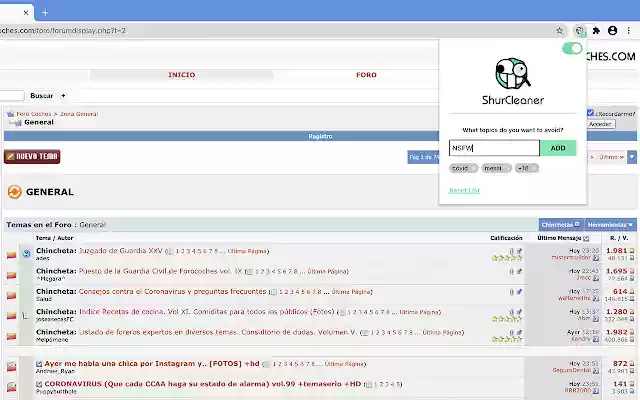This screenshot has height=400, width=640.
Task: Click the Reset List link
Action: 464,191
